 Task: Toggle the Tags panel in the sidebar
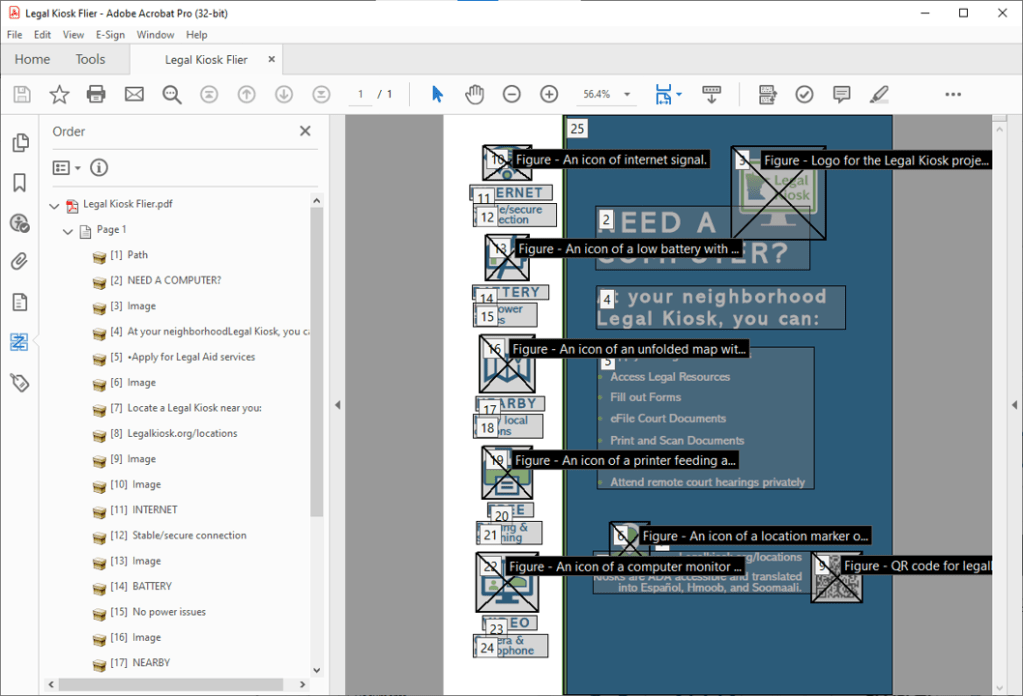[20, 381]
